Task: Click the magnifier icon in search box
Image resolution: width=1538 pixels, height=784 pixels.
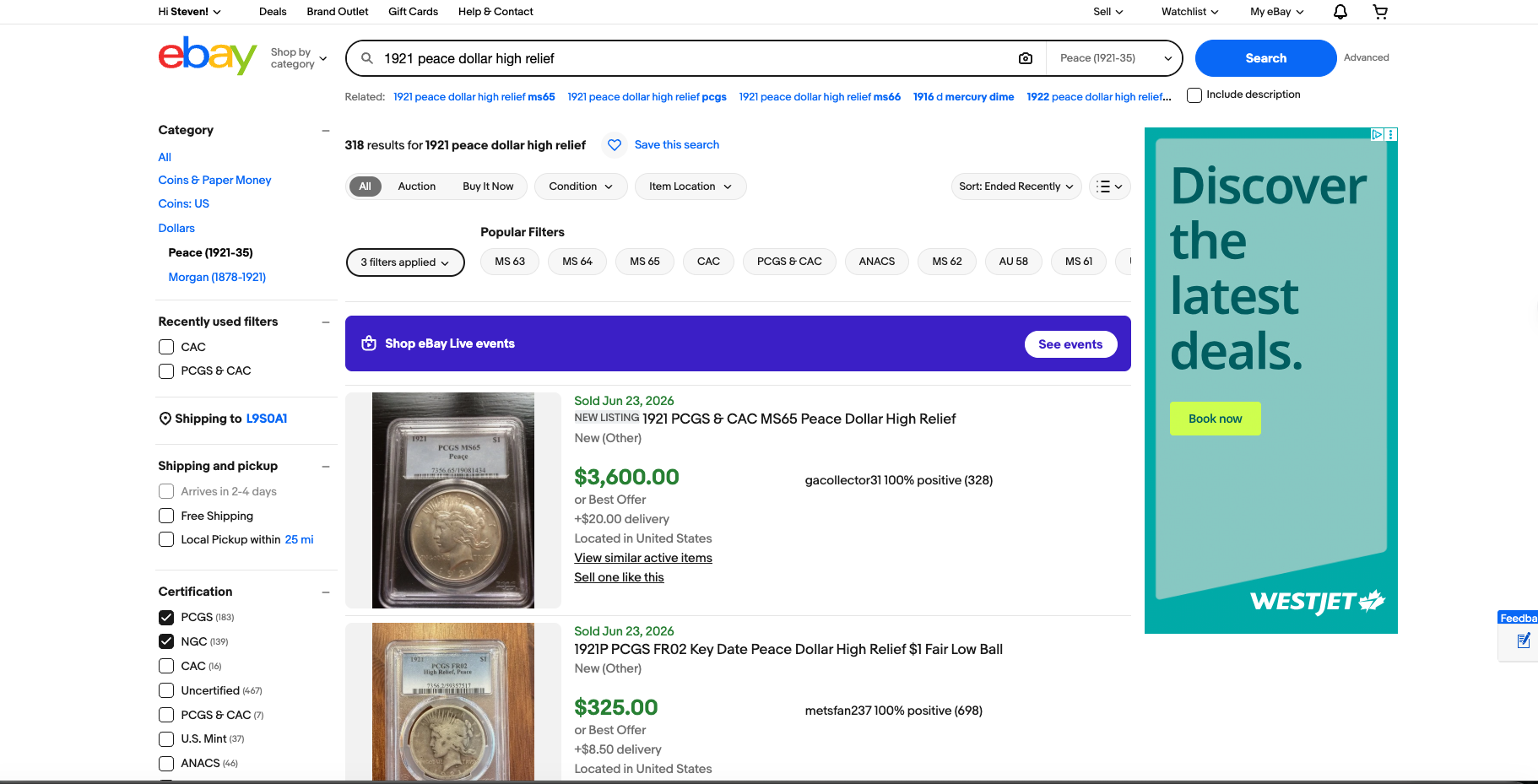Action: 367,58
